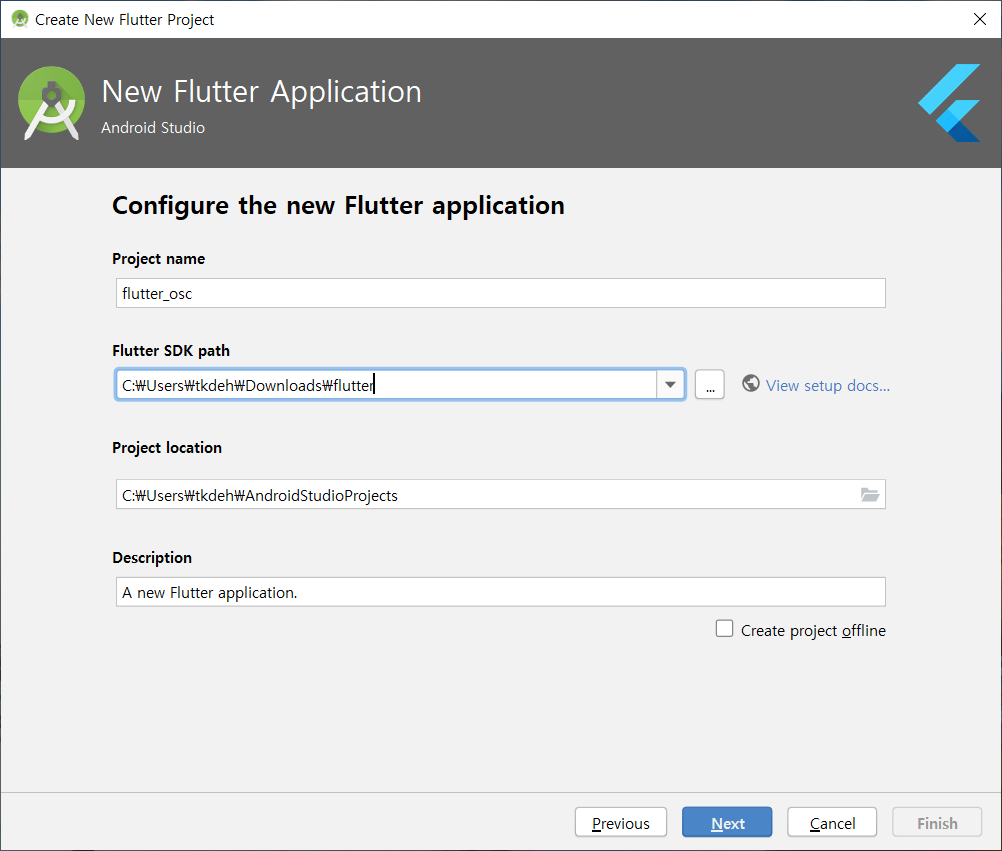The image size is (1002, 851).
Task: Click the Android Studio logo in header
Action: click(x=51, y=103)
